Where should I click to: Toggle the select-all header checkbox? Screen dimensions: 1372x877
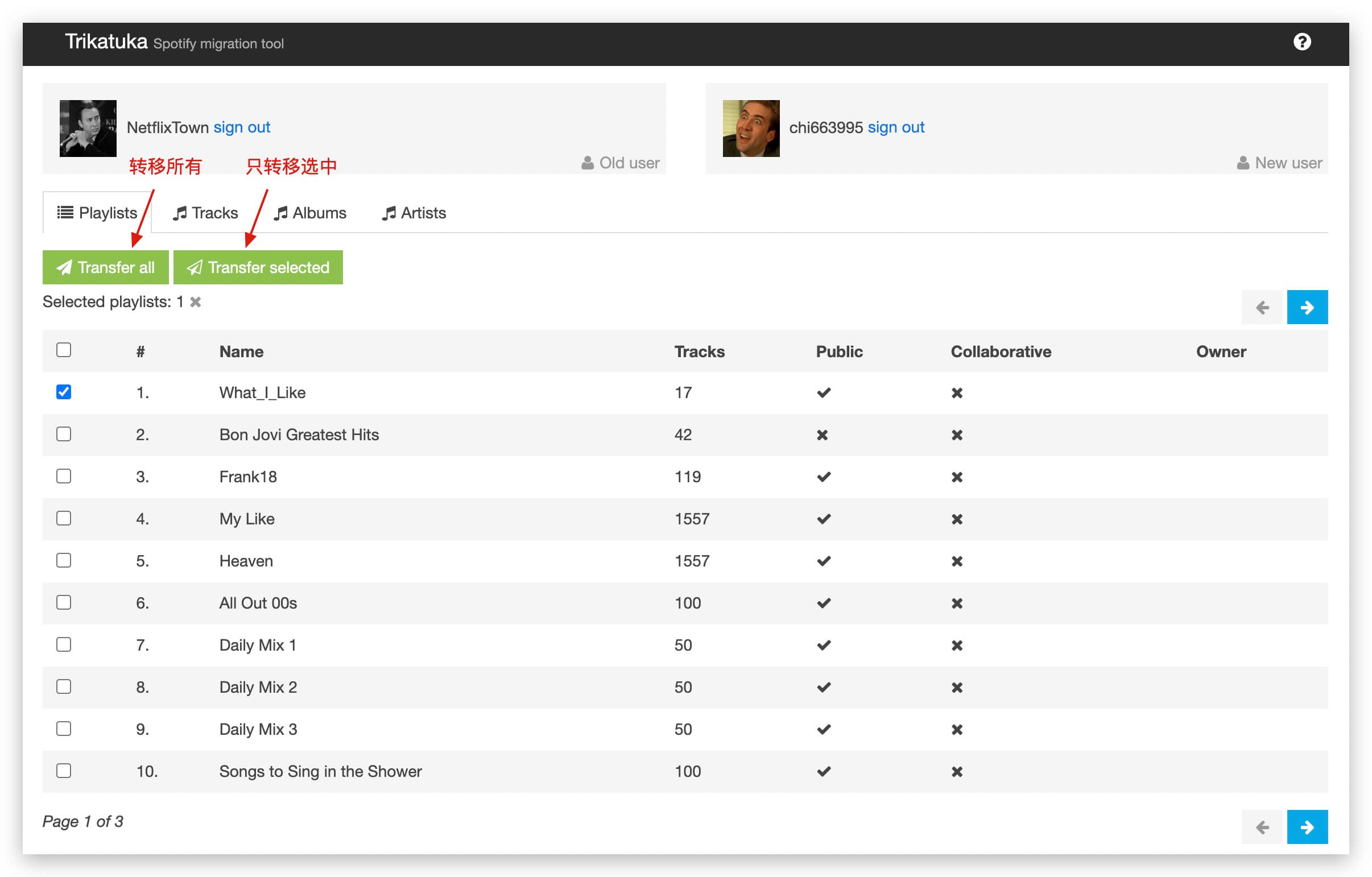(x=64, y=350)
